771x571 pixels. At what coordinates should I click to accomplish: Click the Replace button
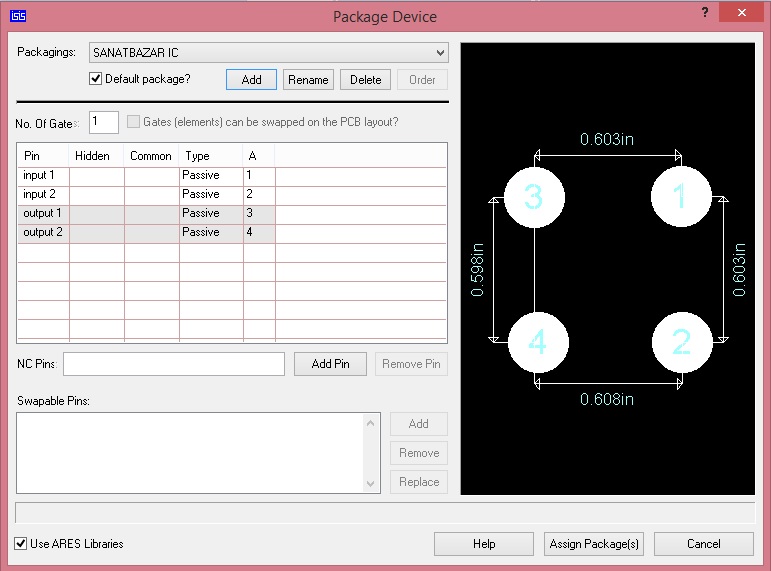(x=419, y=482)
